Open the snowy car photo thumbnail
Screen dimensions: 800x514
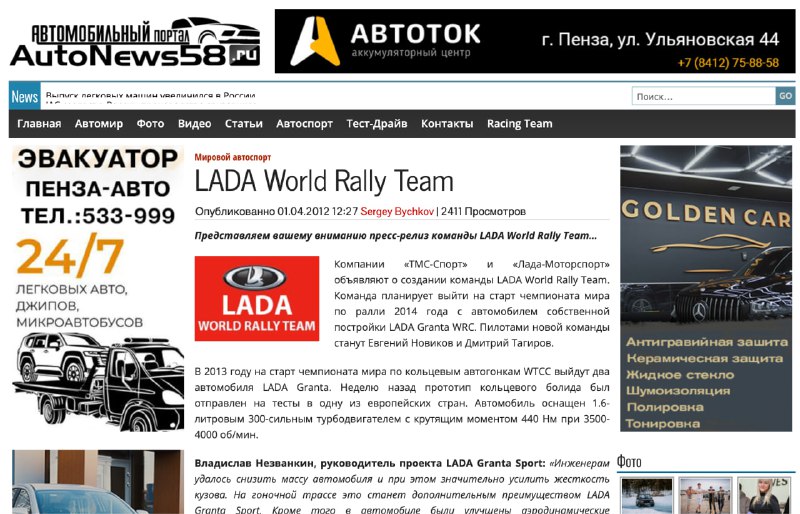[x=647, y=496]
